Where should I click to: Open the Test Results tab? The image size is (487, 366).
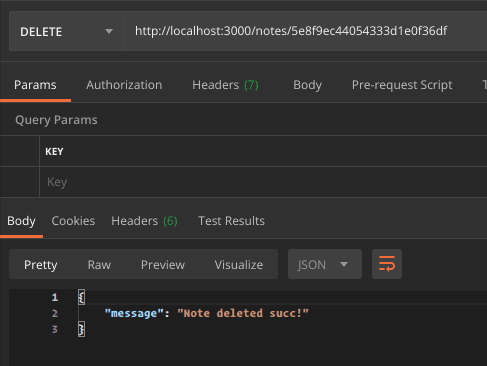click(231, 221)
